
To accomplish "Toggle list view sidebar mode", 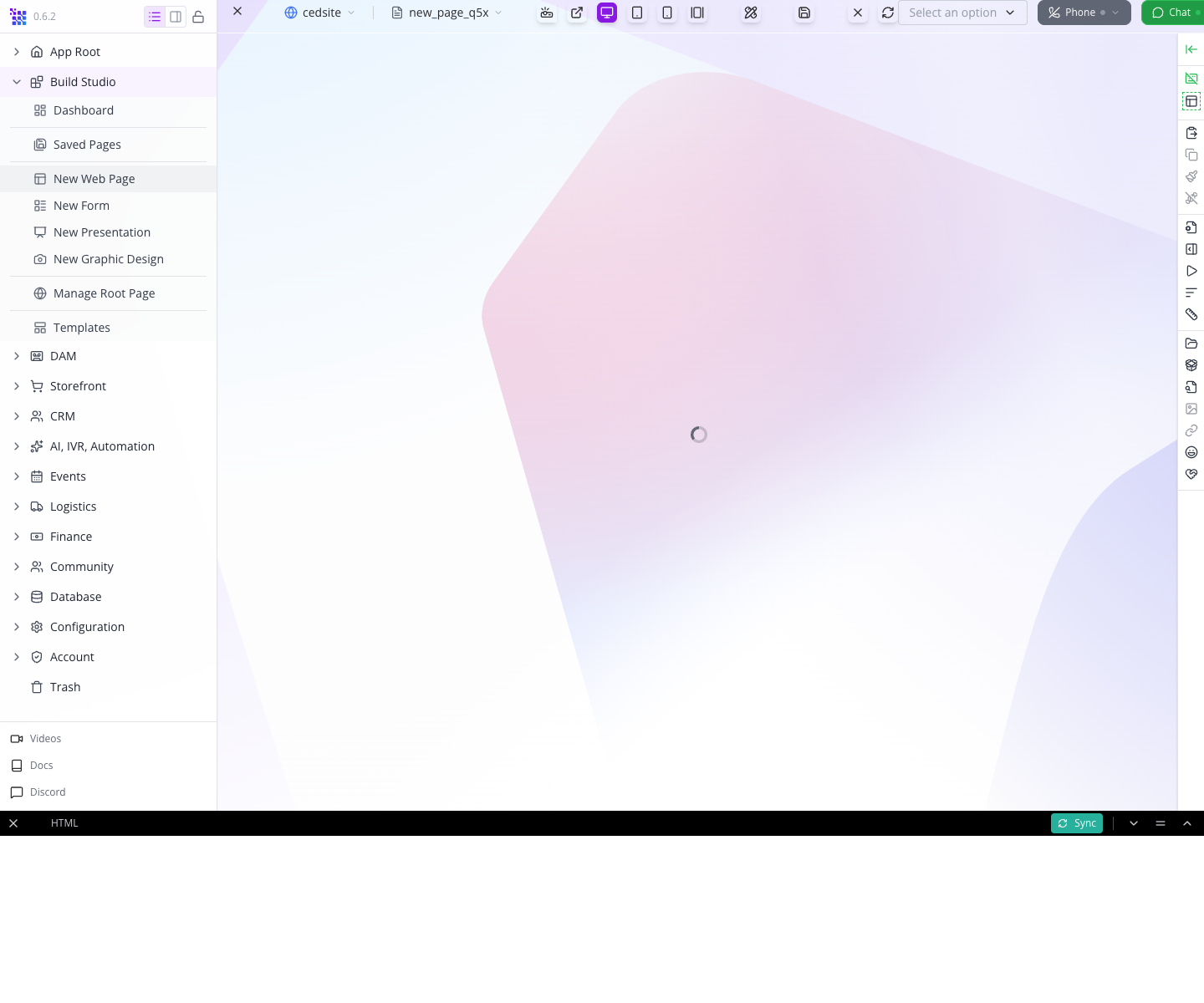I will point(155,17).
